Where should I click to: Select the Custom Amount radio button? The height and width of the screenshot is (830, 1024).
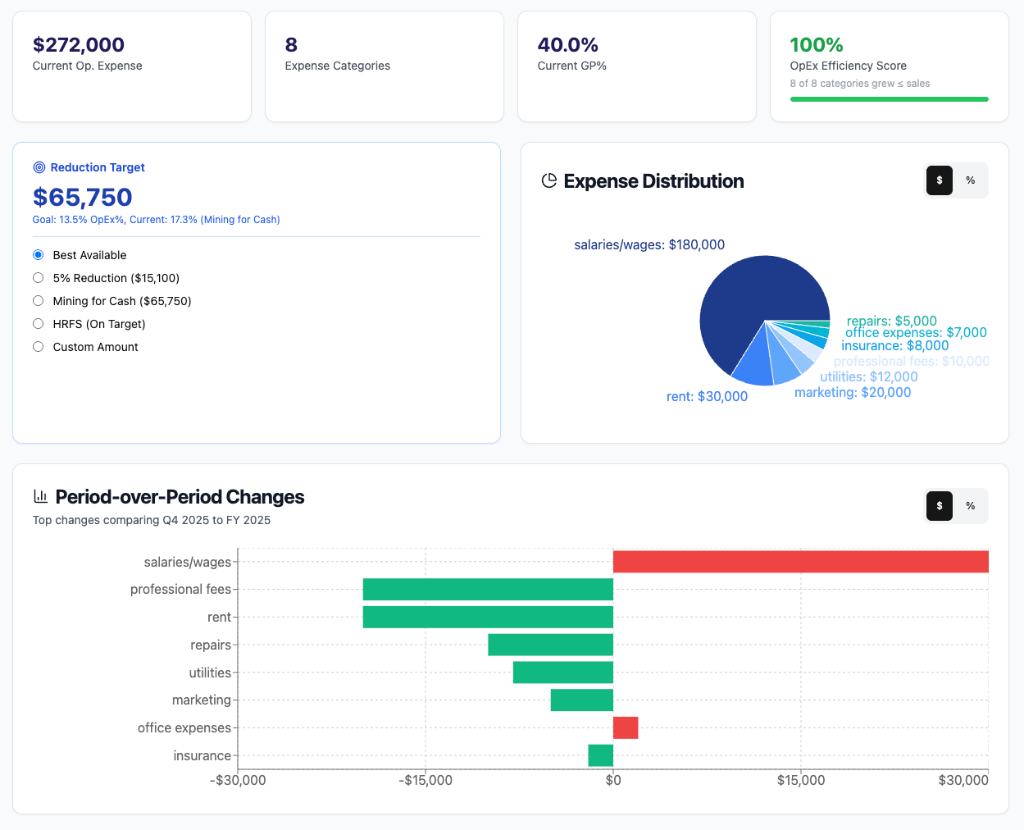(39, 346)
